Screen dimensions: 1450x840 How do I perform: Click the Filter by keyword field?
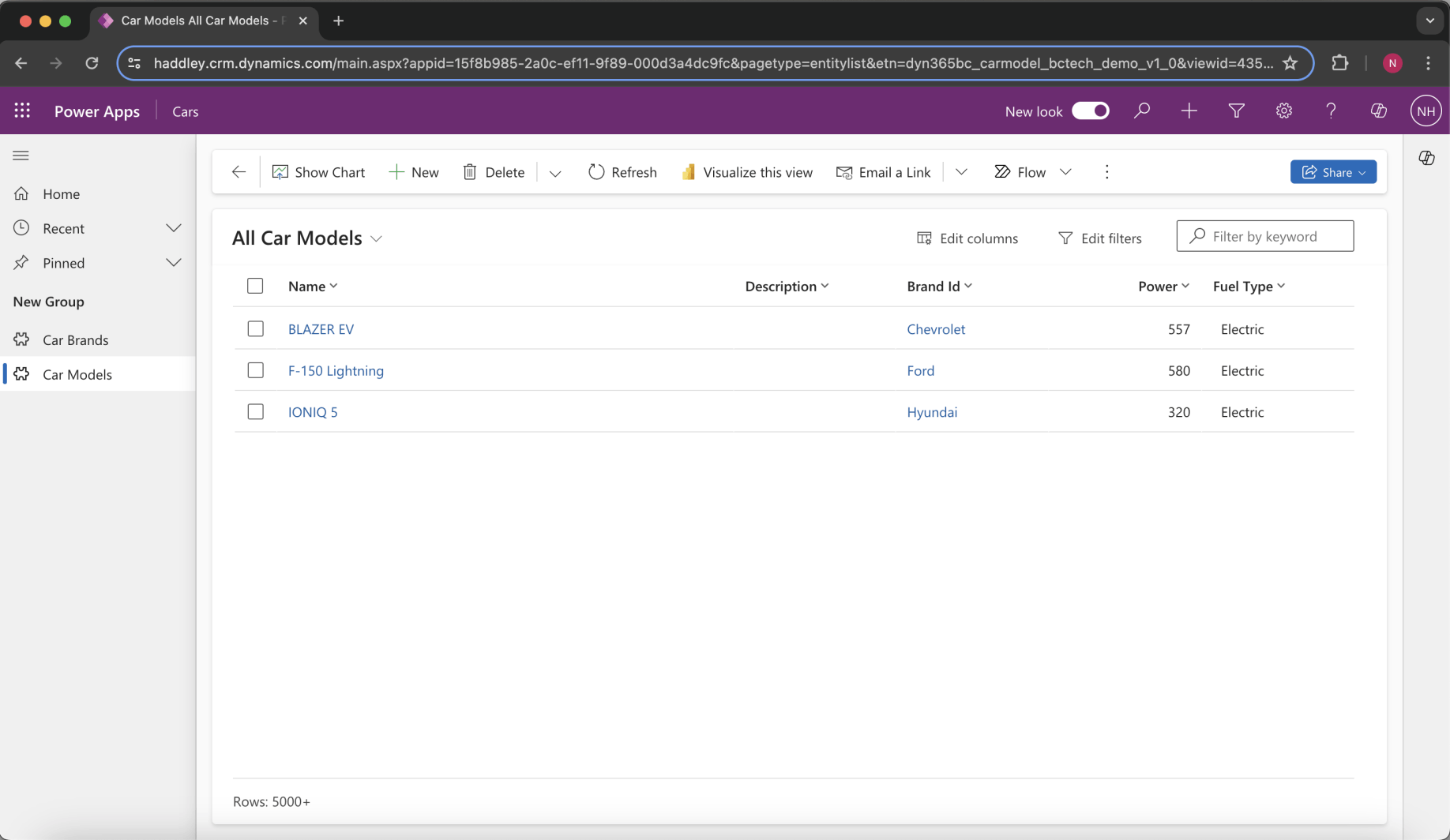tap(1273, 236)
